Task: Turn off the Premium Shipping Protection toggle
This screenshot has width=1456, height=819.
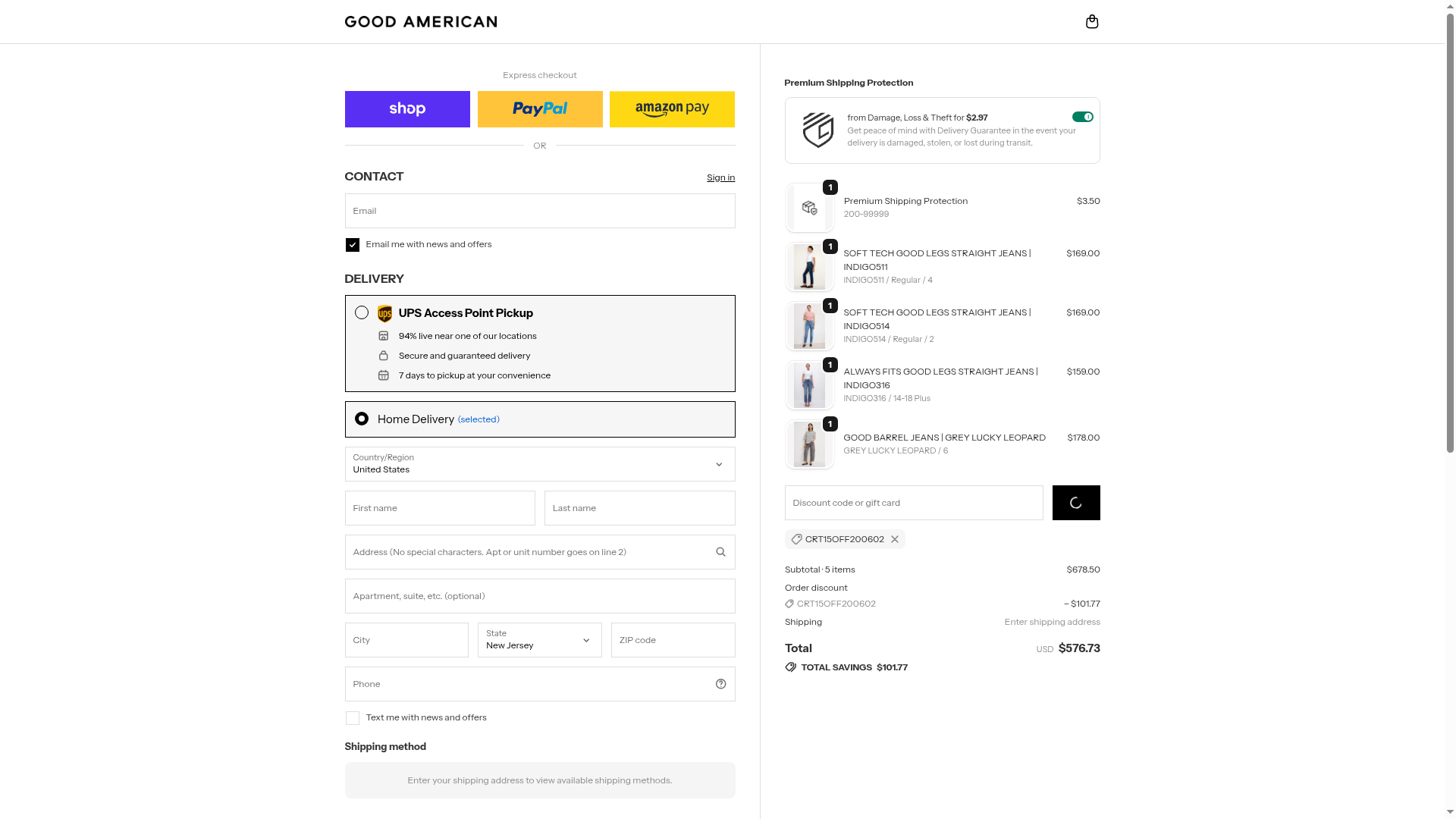Action: (x=1082, y=117)
